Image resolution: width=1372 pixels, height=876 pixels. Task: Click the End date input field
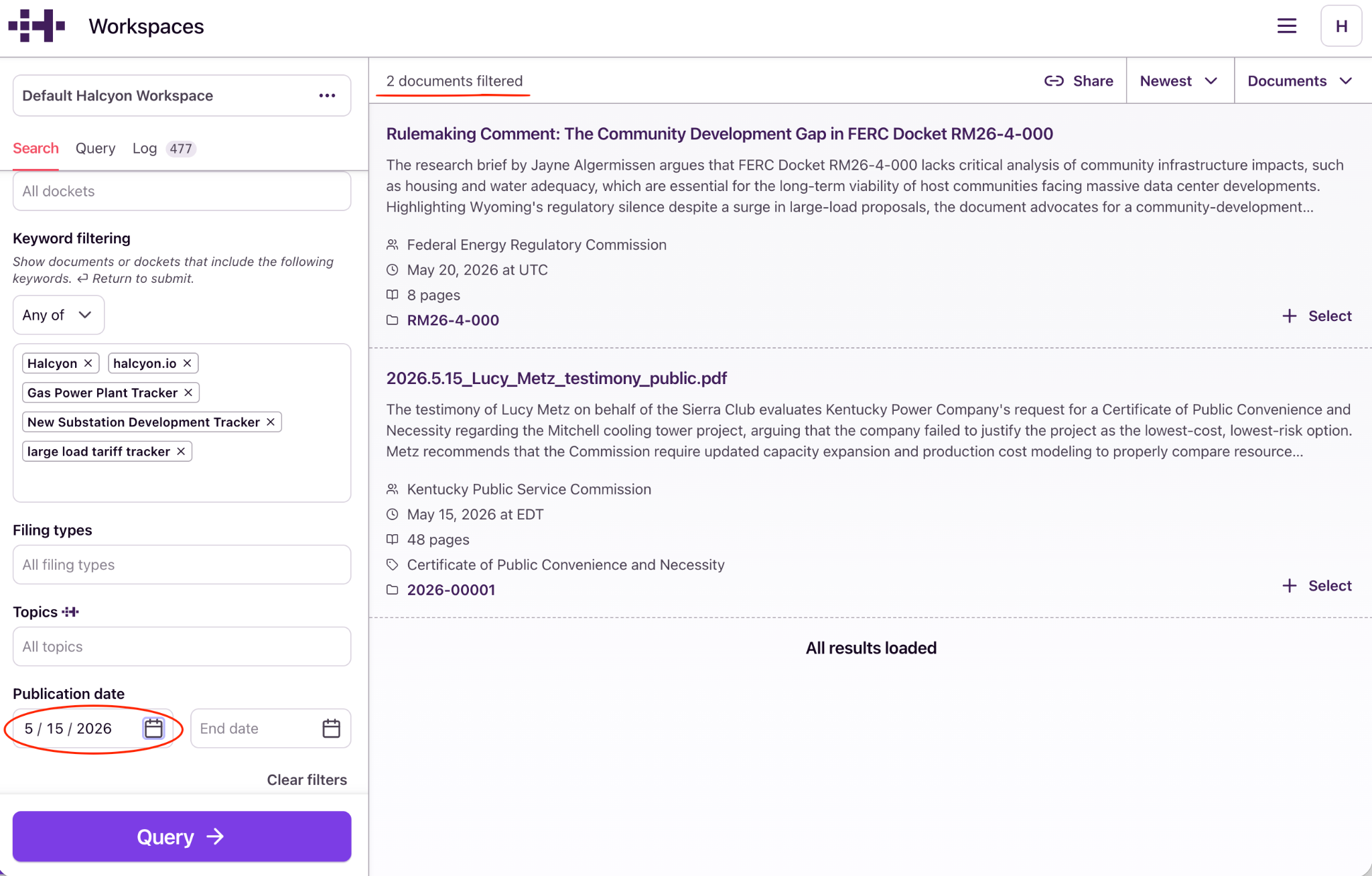pyautogui.click(x=271, y=728)
